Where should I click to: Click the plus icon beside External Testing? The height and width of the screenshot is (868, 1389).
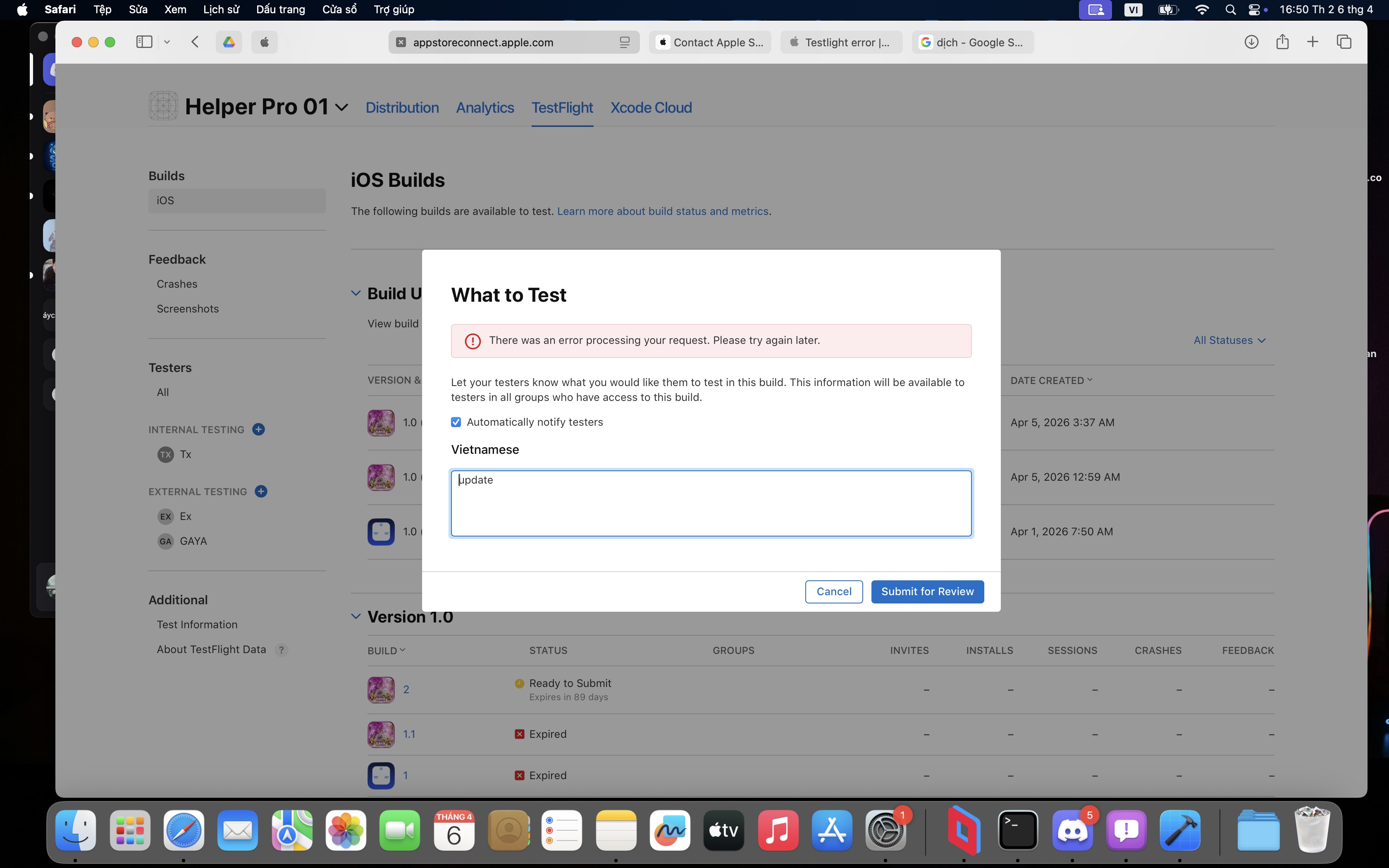[x=260, y=491]
